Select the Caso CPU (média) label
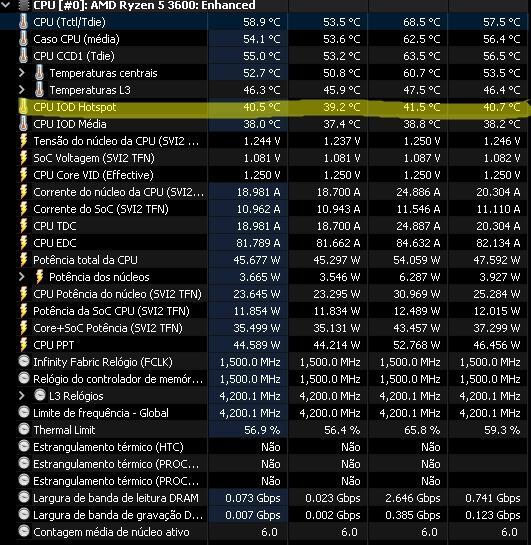 point(76,39)
